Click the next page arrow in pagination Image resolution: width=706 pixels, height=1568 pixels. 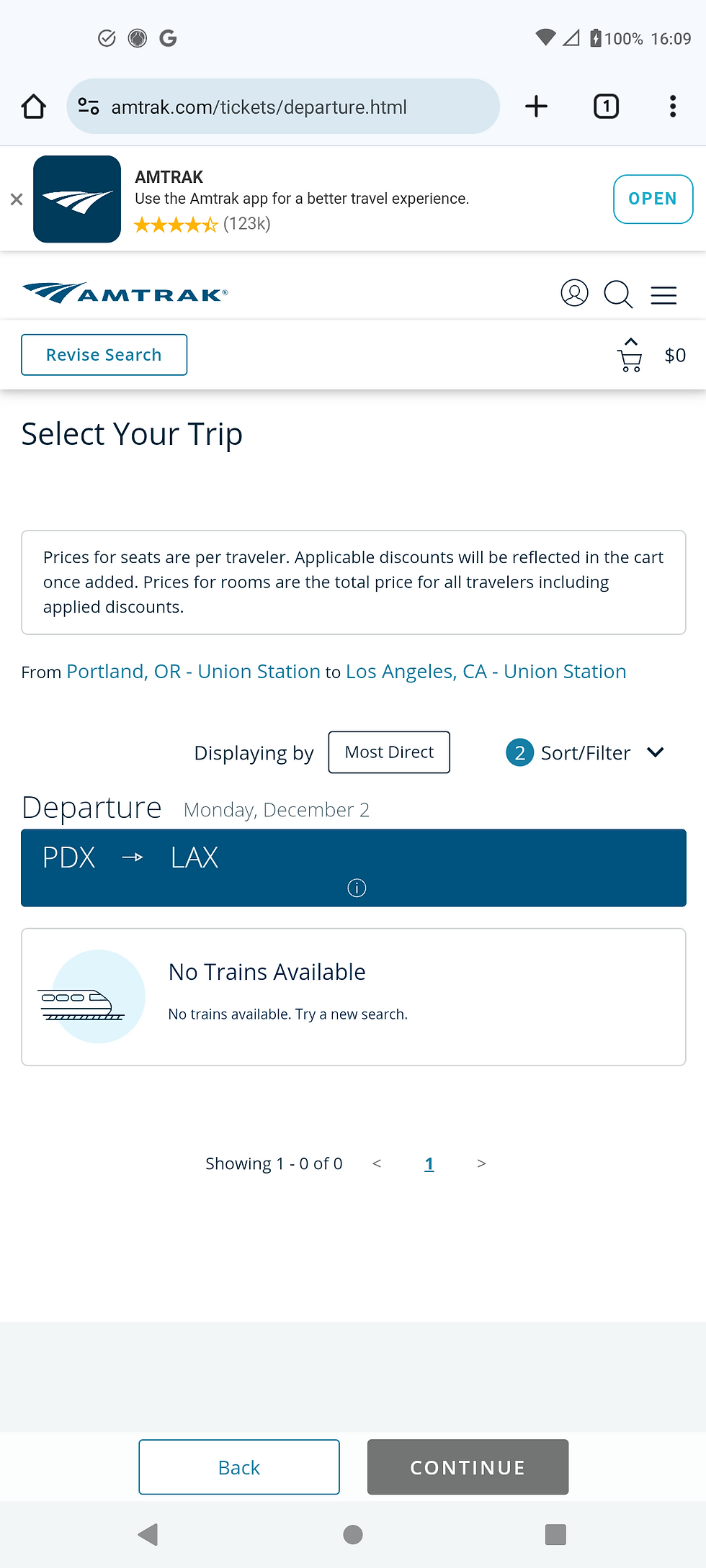click(481, 1163)
